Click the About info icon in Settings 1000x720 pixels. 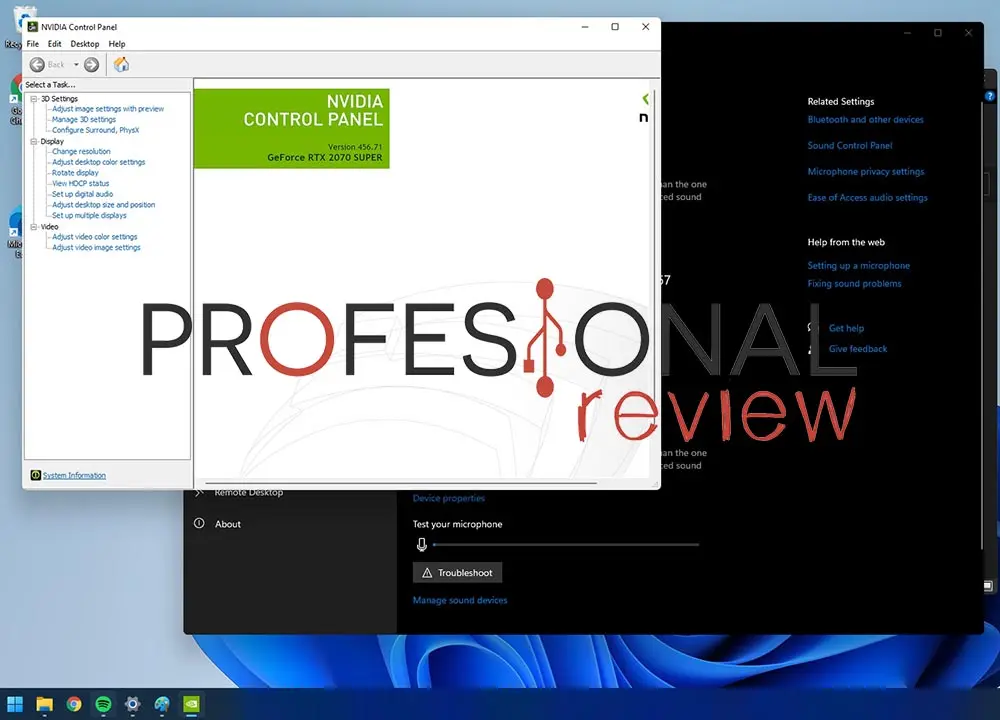199,524
